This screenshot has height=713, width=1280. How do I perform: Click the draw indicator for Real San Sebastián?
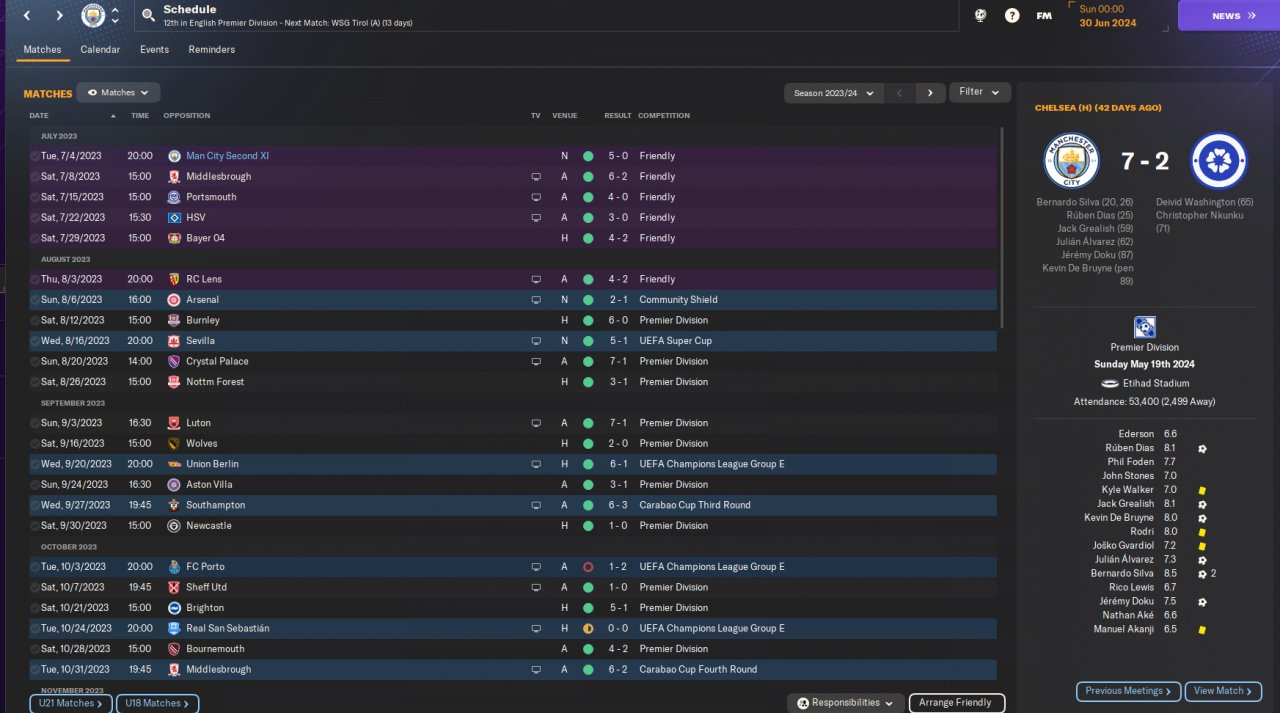588,629
